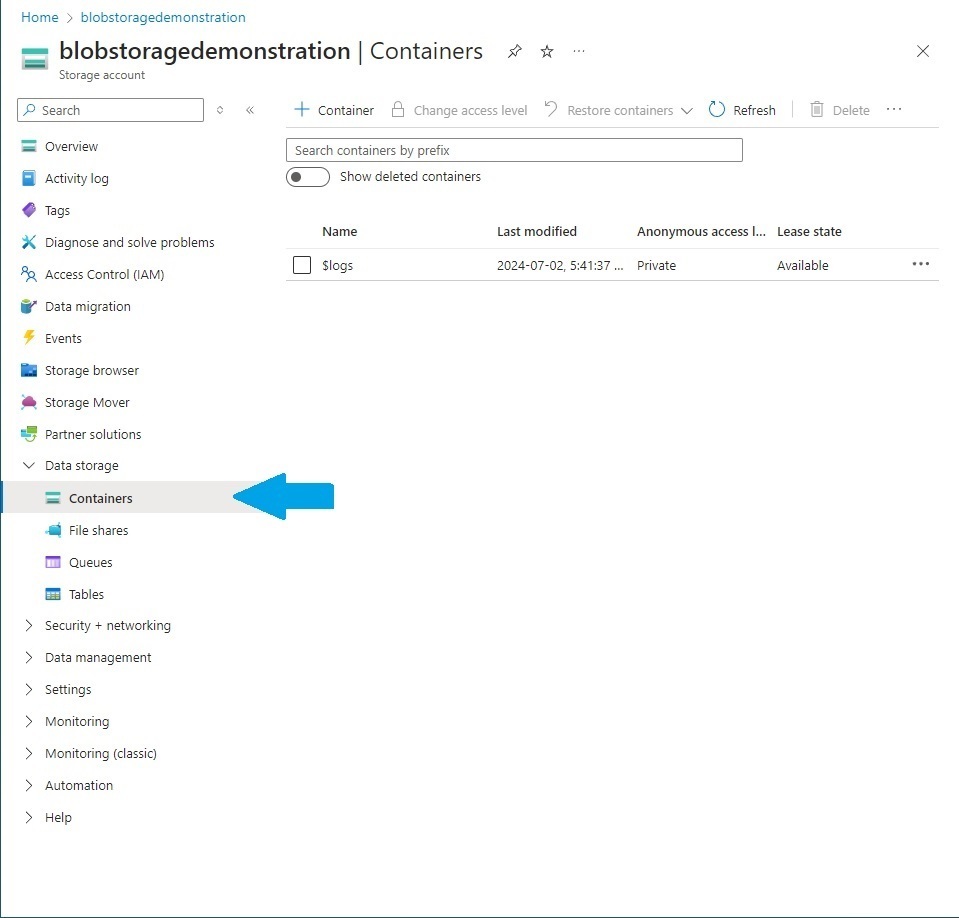Go to Tags in the sidebar menu
Screen dimensions: 959x918
57,210
